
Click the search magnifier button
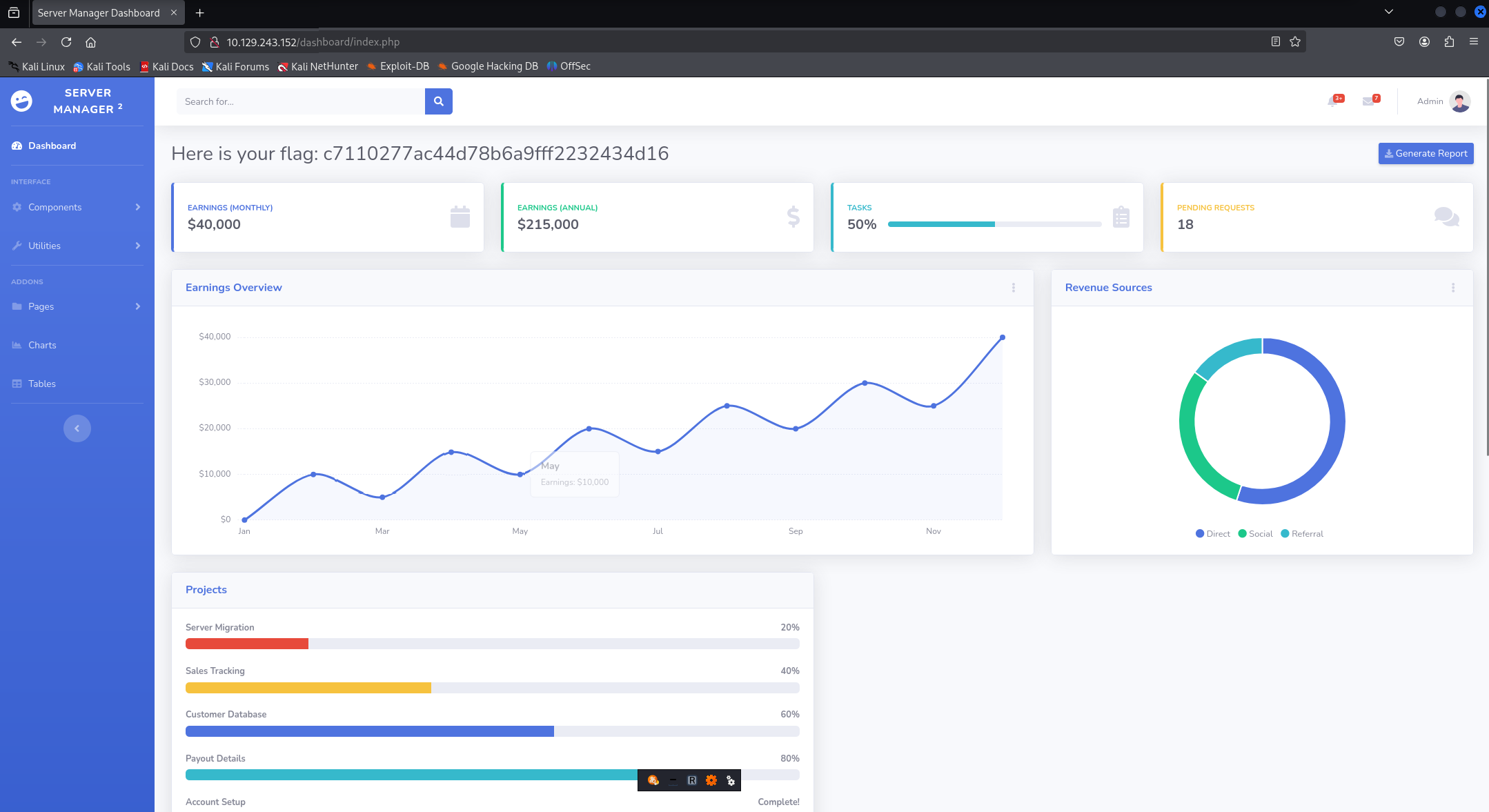tap(438, 101)
